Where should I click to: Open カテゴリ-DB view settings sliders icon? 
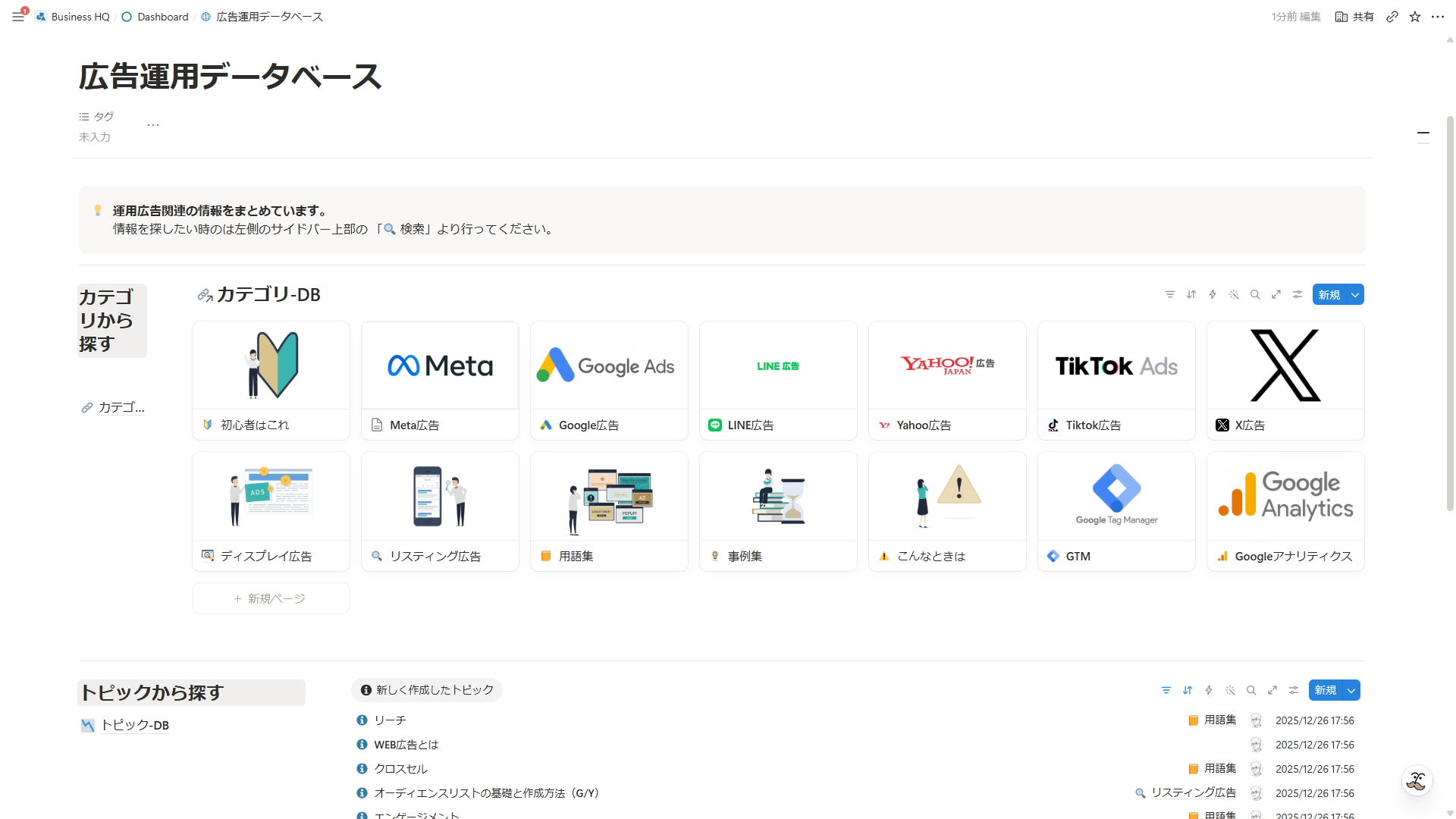(1298, 294)
